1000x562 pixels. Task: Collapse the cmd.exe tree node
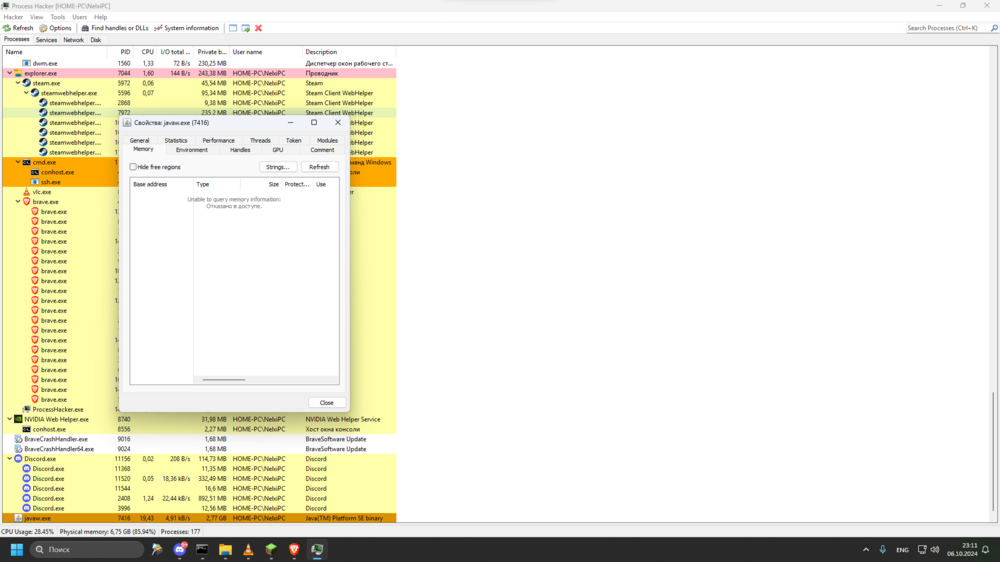coord(18,162)
